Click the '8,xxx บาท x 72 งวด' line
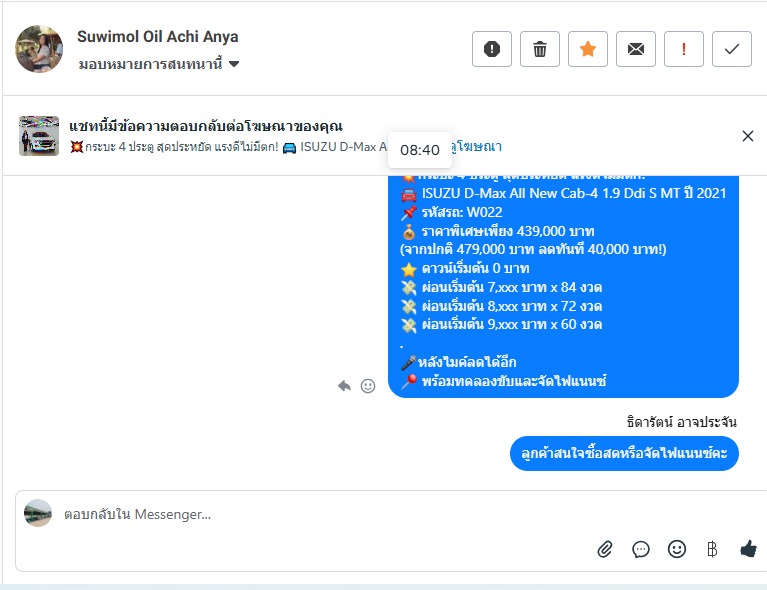Screen dimensions: 767x590 [x=501, y=306]
